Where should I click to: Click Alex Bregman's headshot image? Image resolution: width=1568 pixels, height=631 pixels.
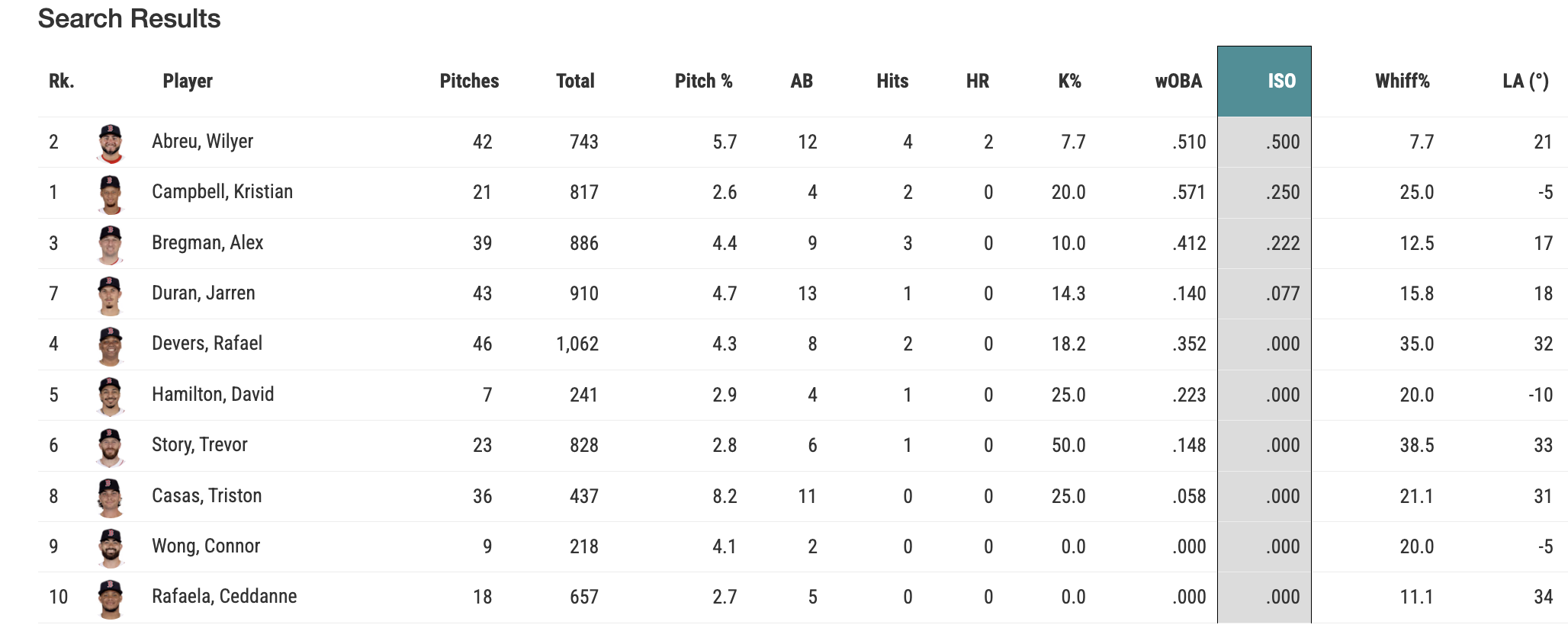(111, 244)
